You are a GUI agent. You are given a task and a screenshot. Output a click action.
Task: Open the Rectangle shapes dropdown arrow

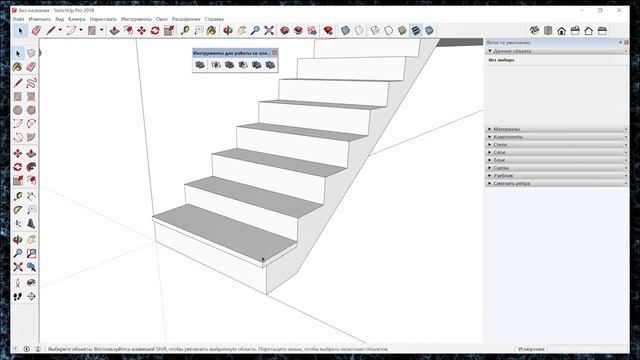[102, 30]
